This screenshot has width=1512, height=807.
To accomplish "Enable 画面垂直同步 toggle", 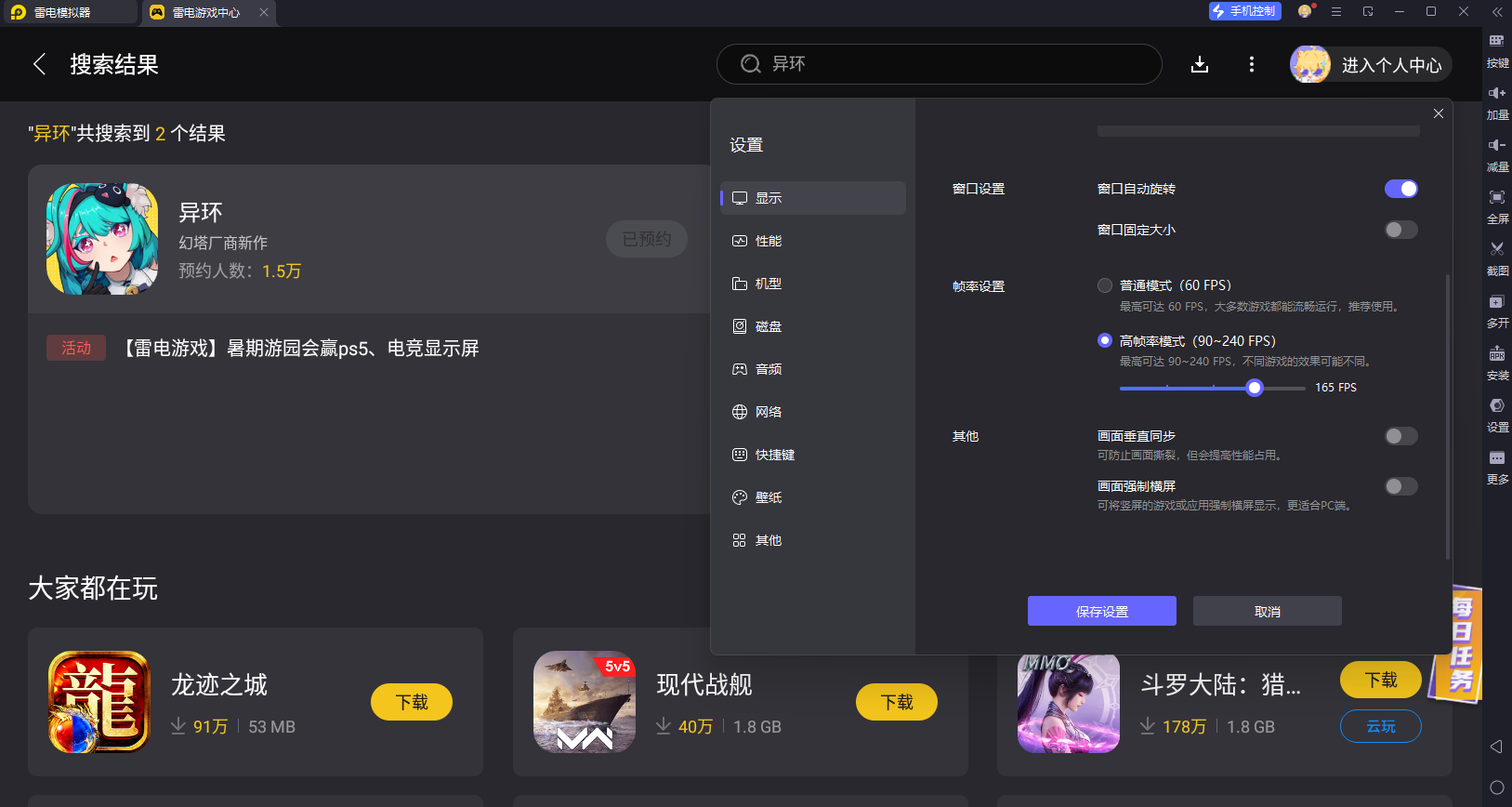I will pyautogui.click(x=1400, y=436).
